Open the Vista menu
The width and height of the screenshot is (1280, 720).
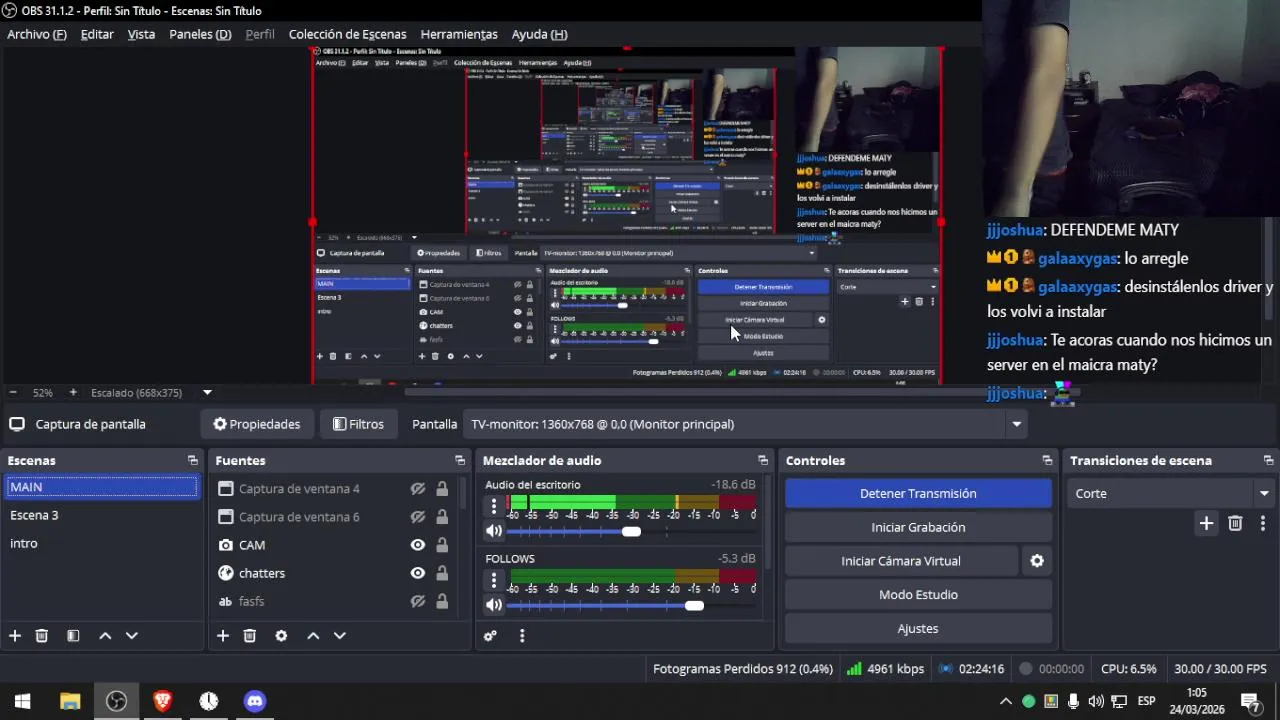coord(141,34)
